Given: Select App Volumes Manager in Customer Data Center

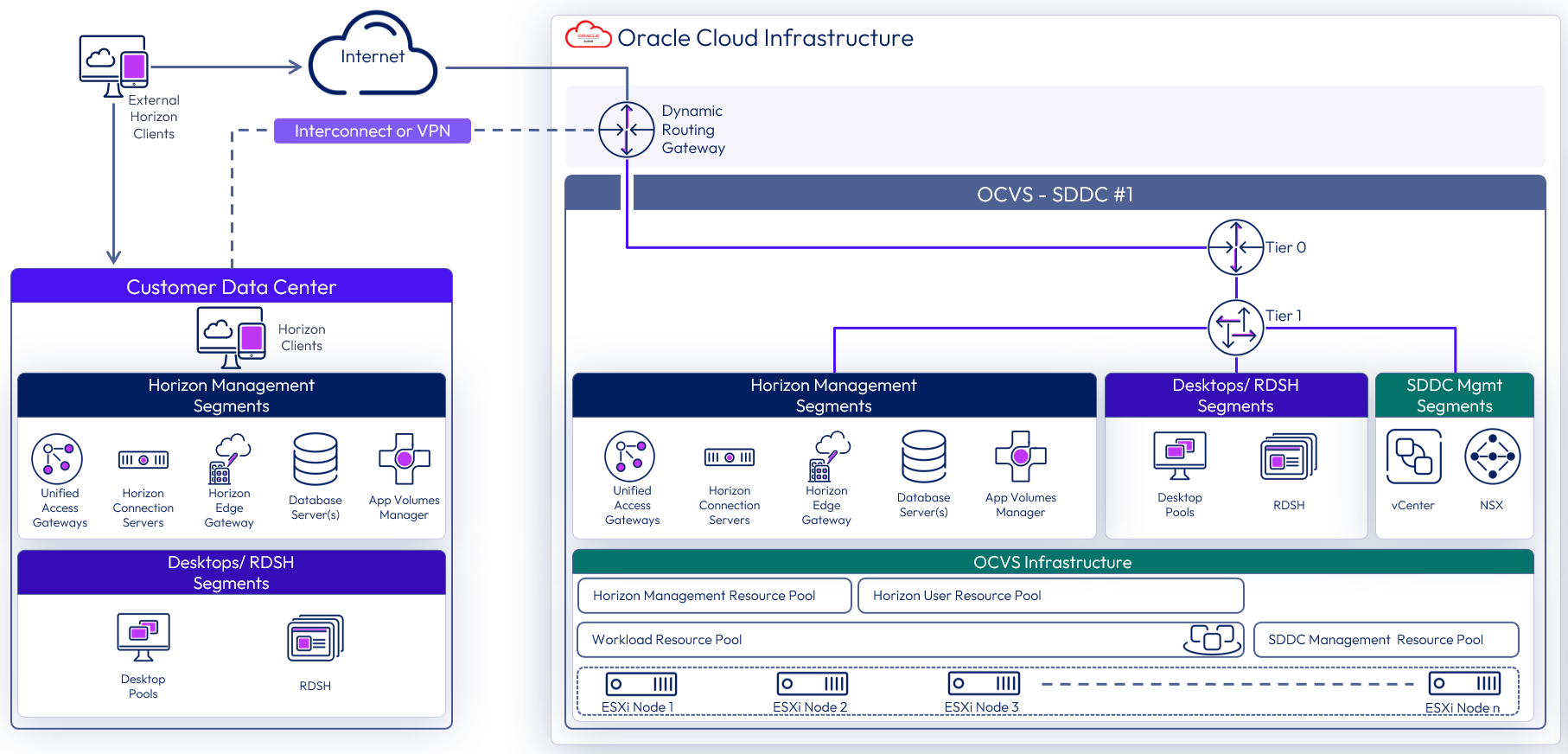Looking at the screenshot, I should click(x=404, y=459).
